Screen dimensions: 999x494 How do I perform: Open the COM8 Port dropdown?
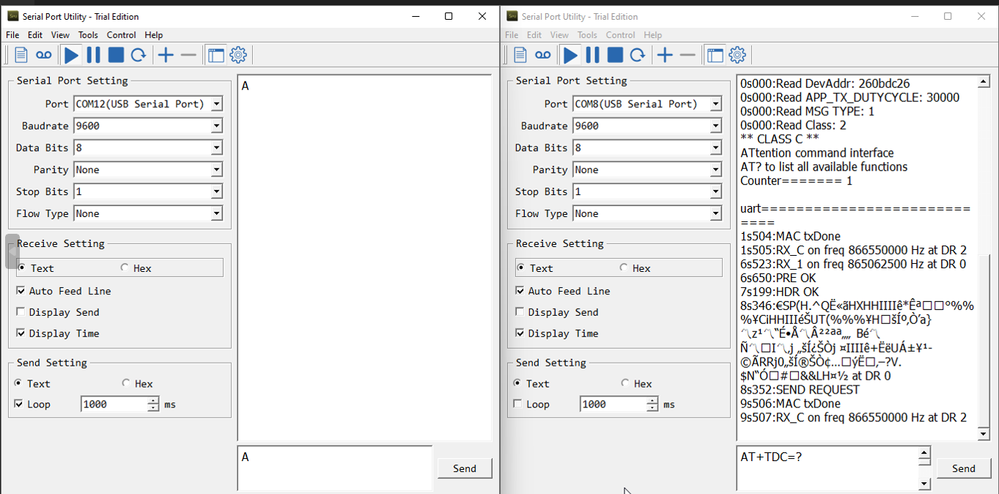[716, 104]
